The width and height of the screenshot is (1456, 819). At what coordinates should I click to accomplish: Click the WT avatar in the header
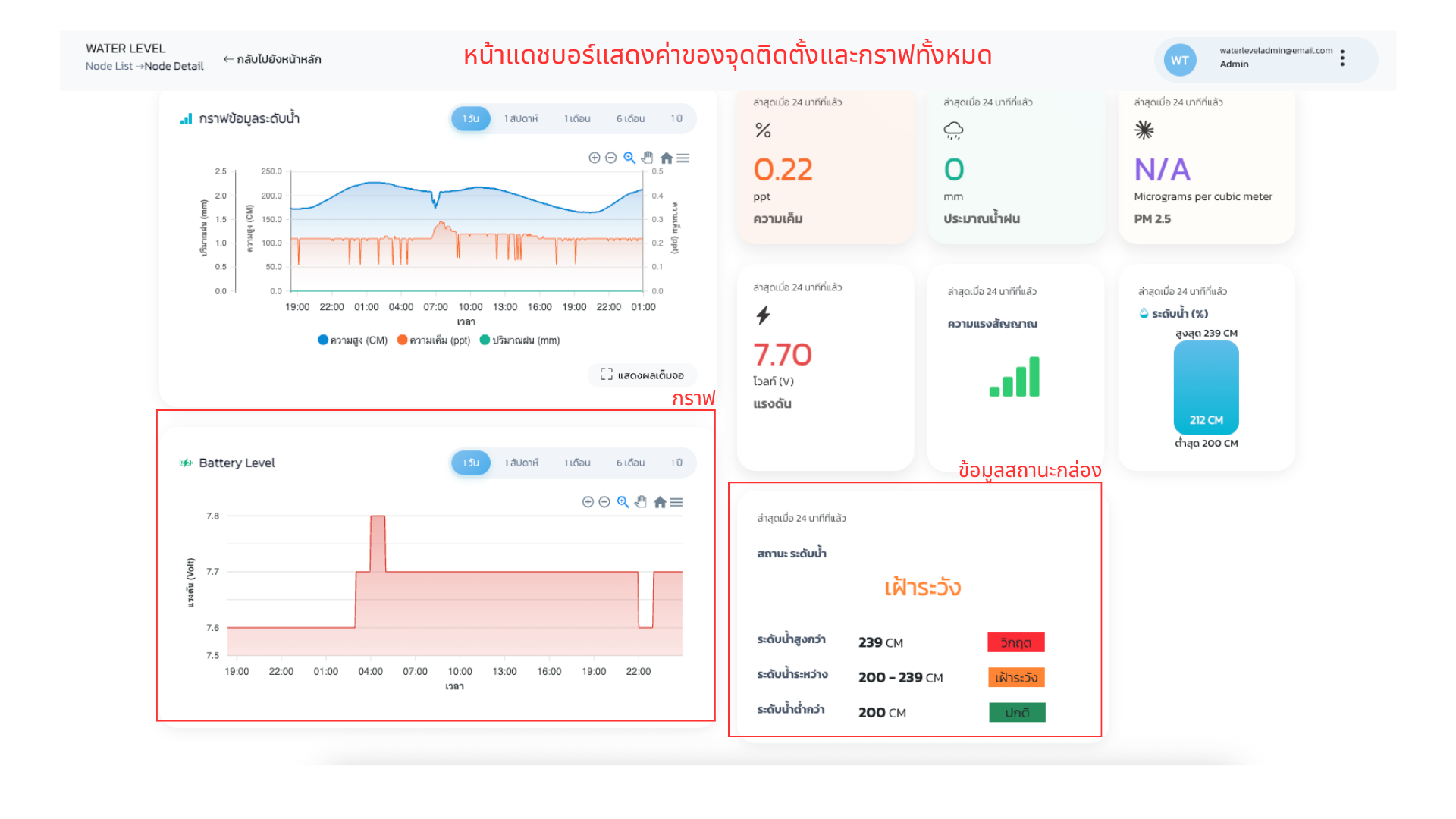(1179, 59)
